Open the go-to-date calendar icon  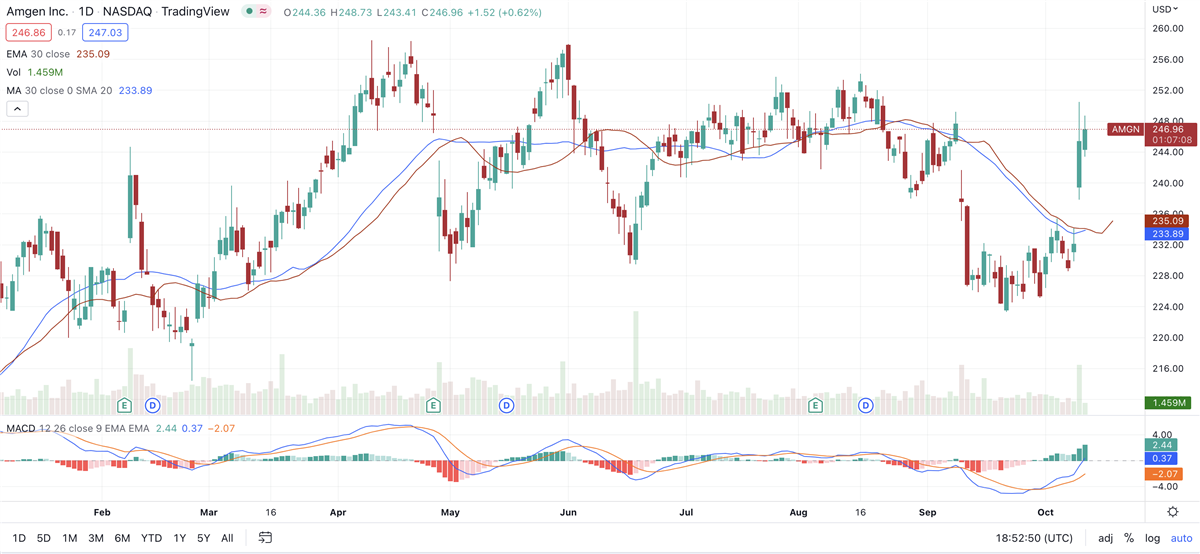265,538
